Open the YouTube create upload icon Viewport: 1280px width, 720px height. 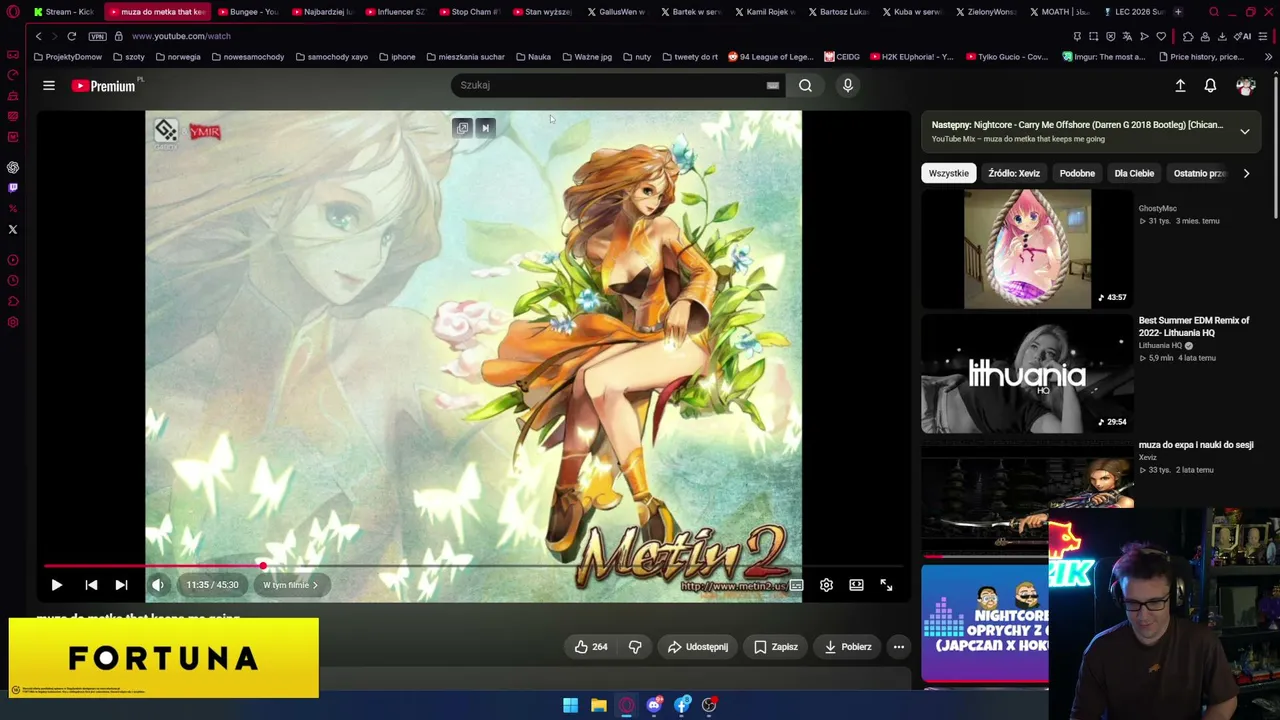(1180, 86)
